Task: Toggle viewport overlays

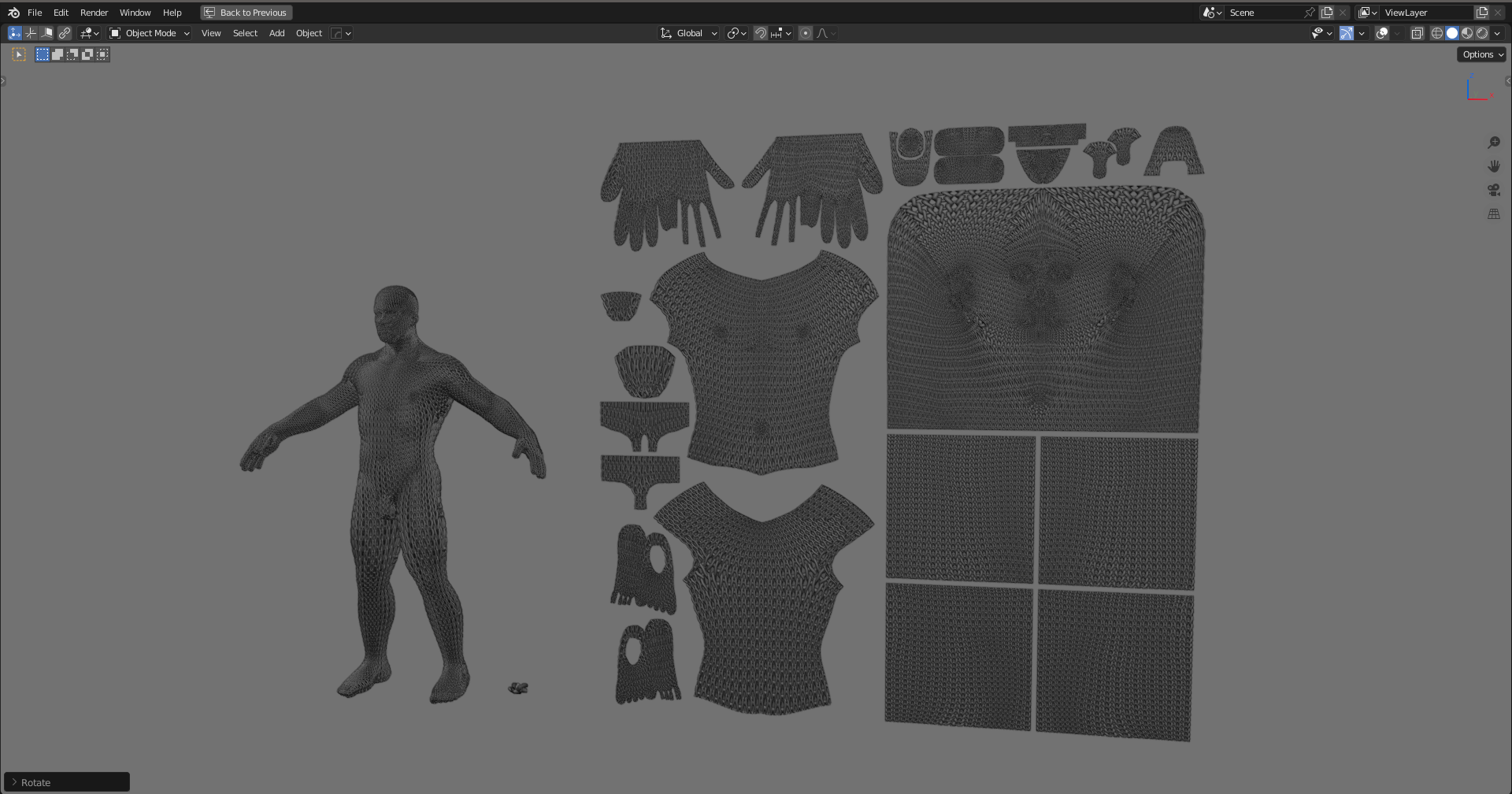Action: 1382,33
